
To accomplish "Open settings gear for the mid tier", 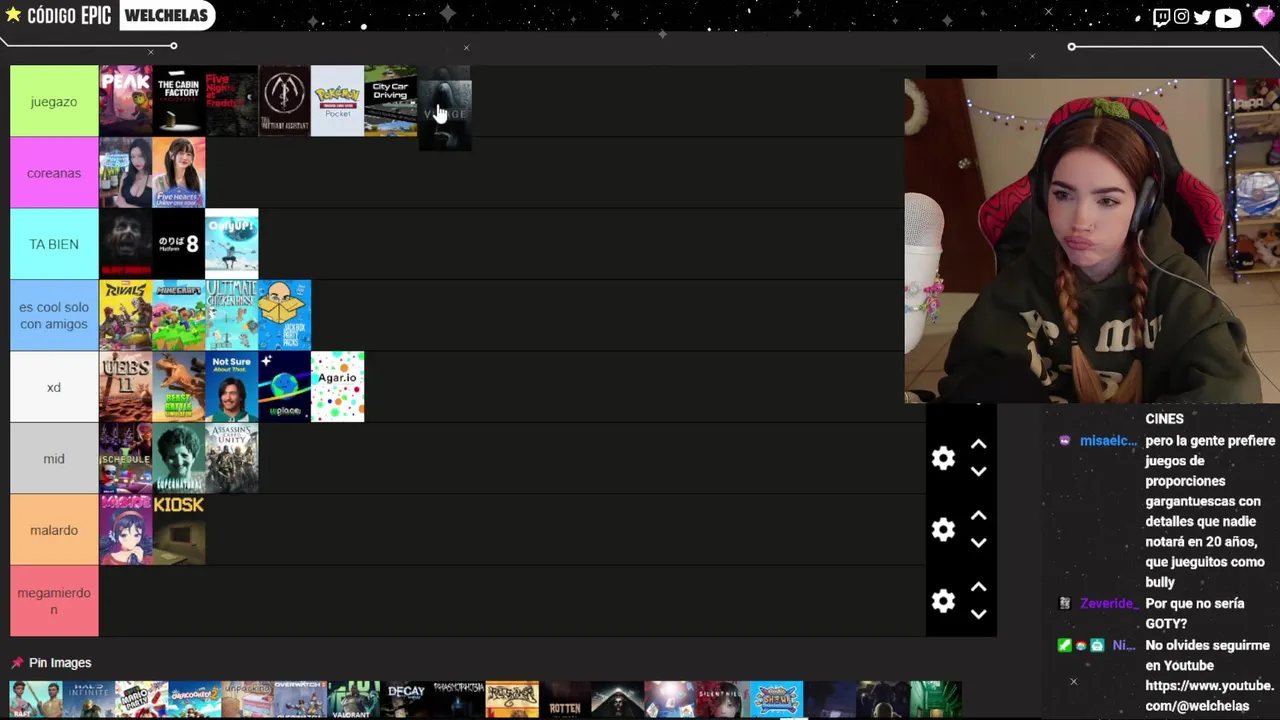I will 943,458.
